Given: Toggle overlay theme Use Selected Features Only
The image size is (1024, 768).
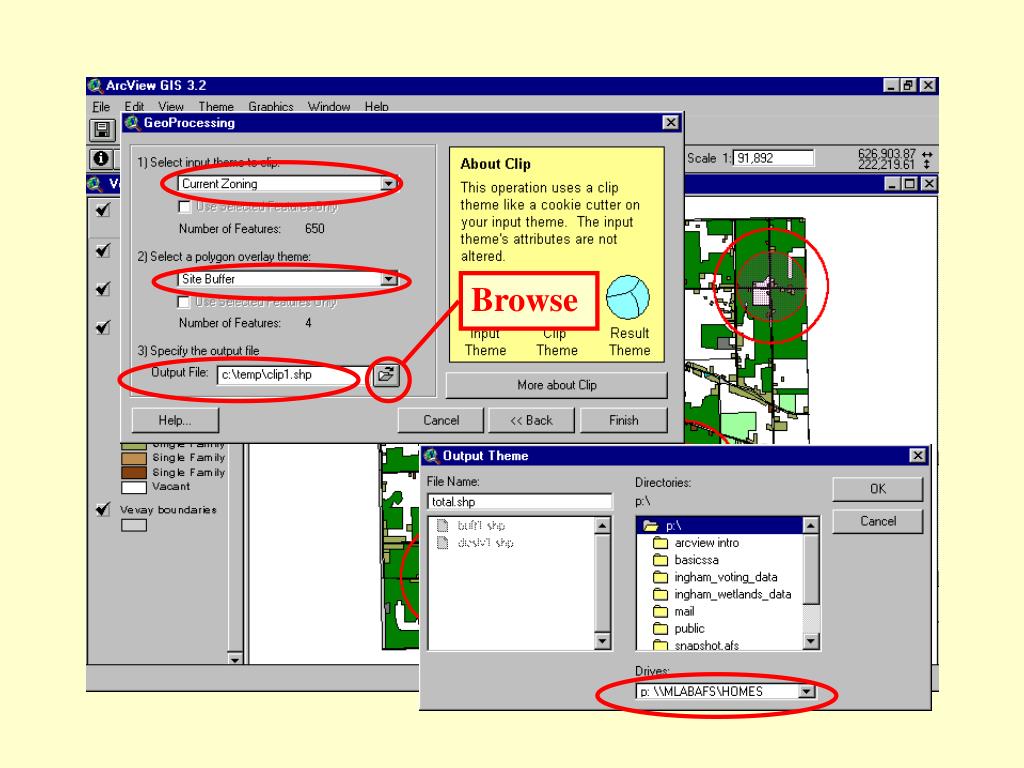Looking at the screenshot, I should point(184,302).
